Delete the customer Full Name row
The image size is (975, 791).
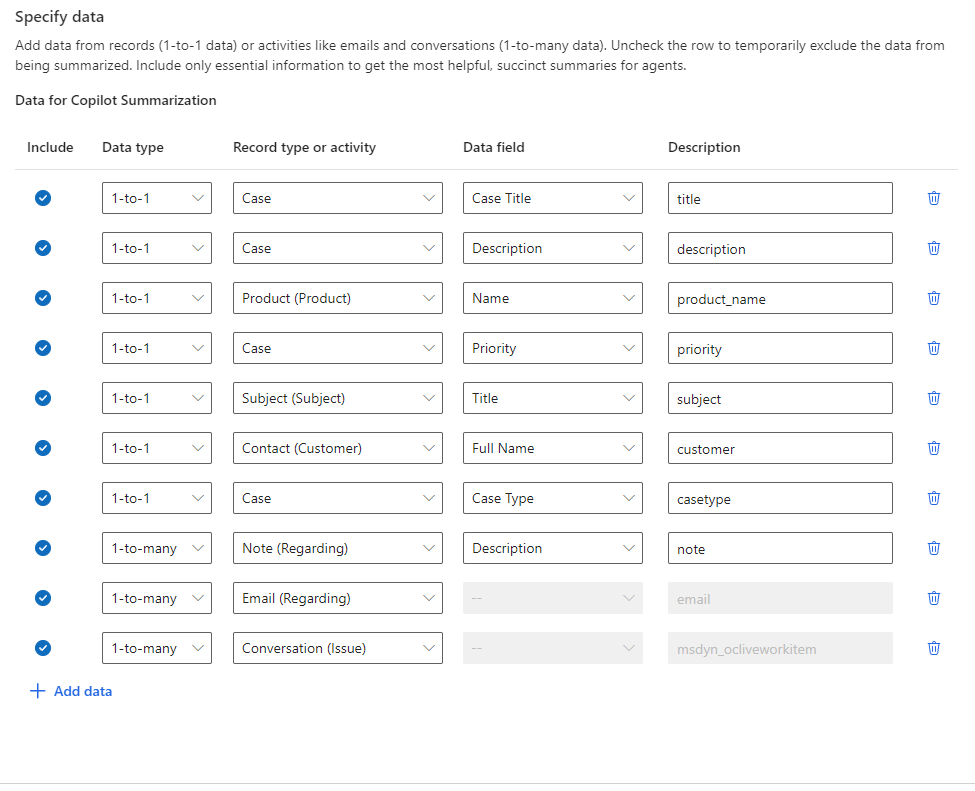934,448
